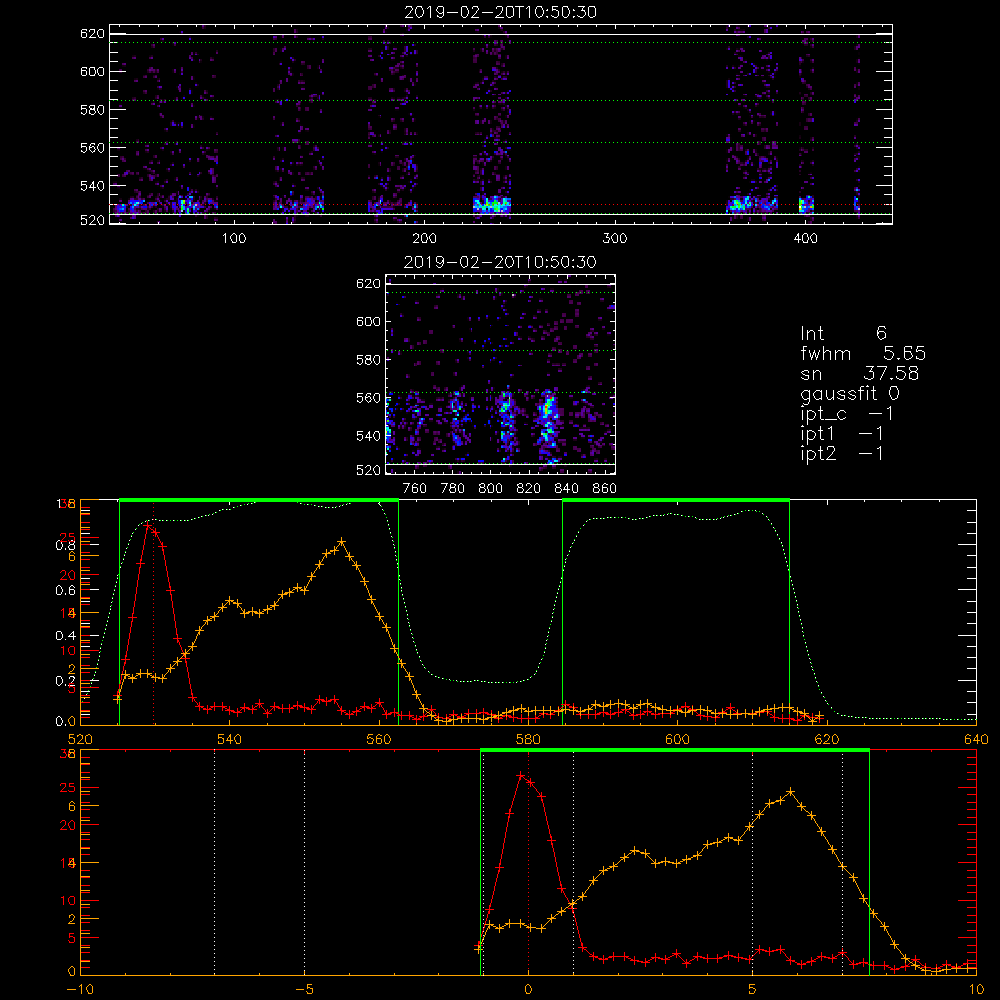
Task: Click x-axis label -10 on bottom plot
Action: point(80,990)
